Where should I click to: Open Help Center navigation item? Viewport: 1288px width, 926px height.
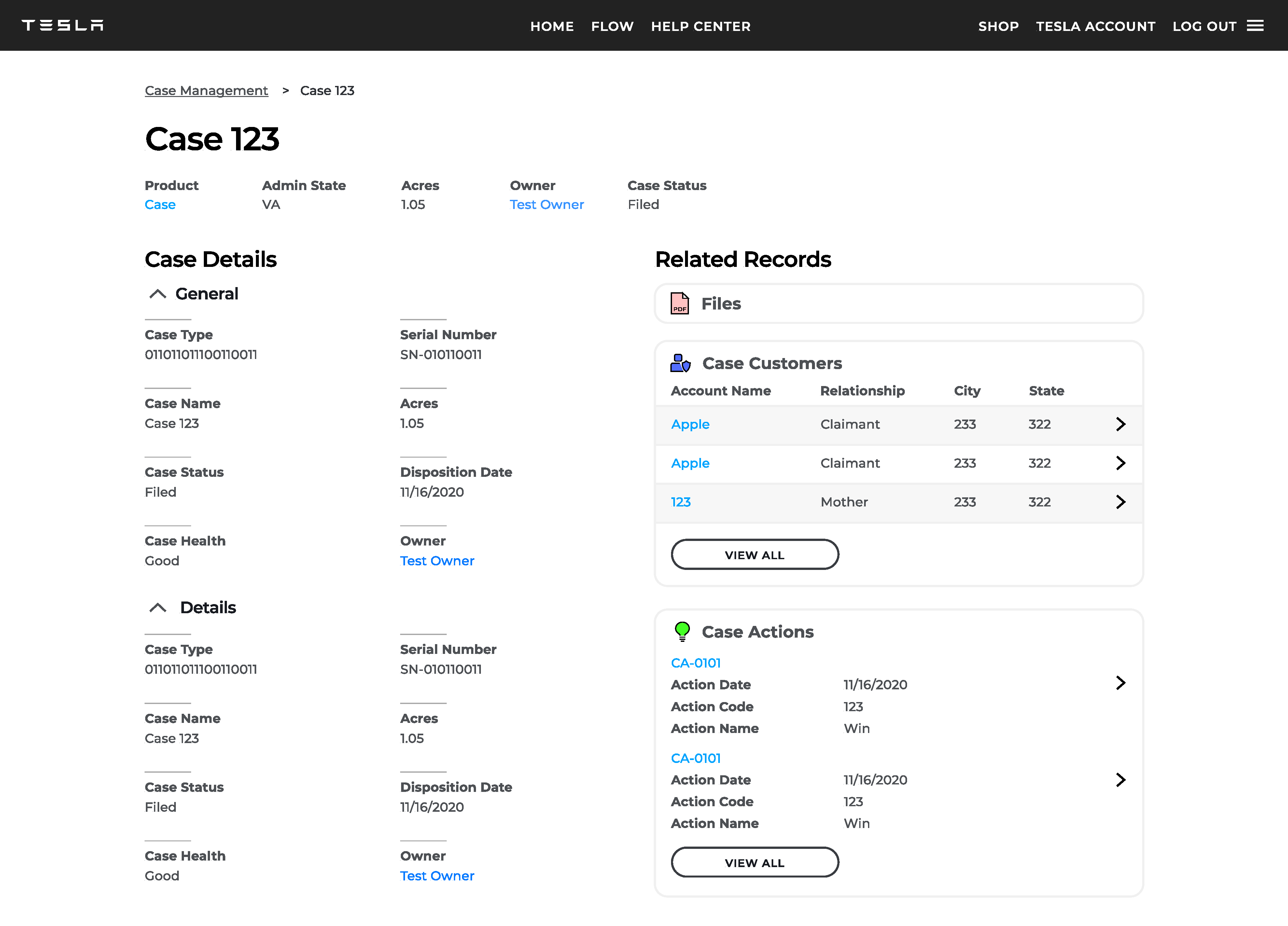[x=700, y=26]
